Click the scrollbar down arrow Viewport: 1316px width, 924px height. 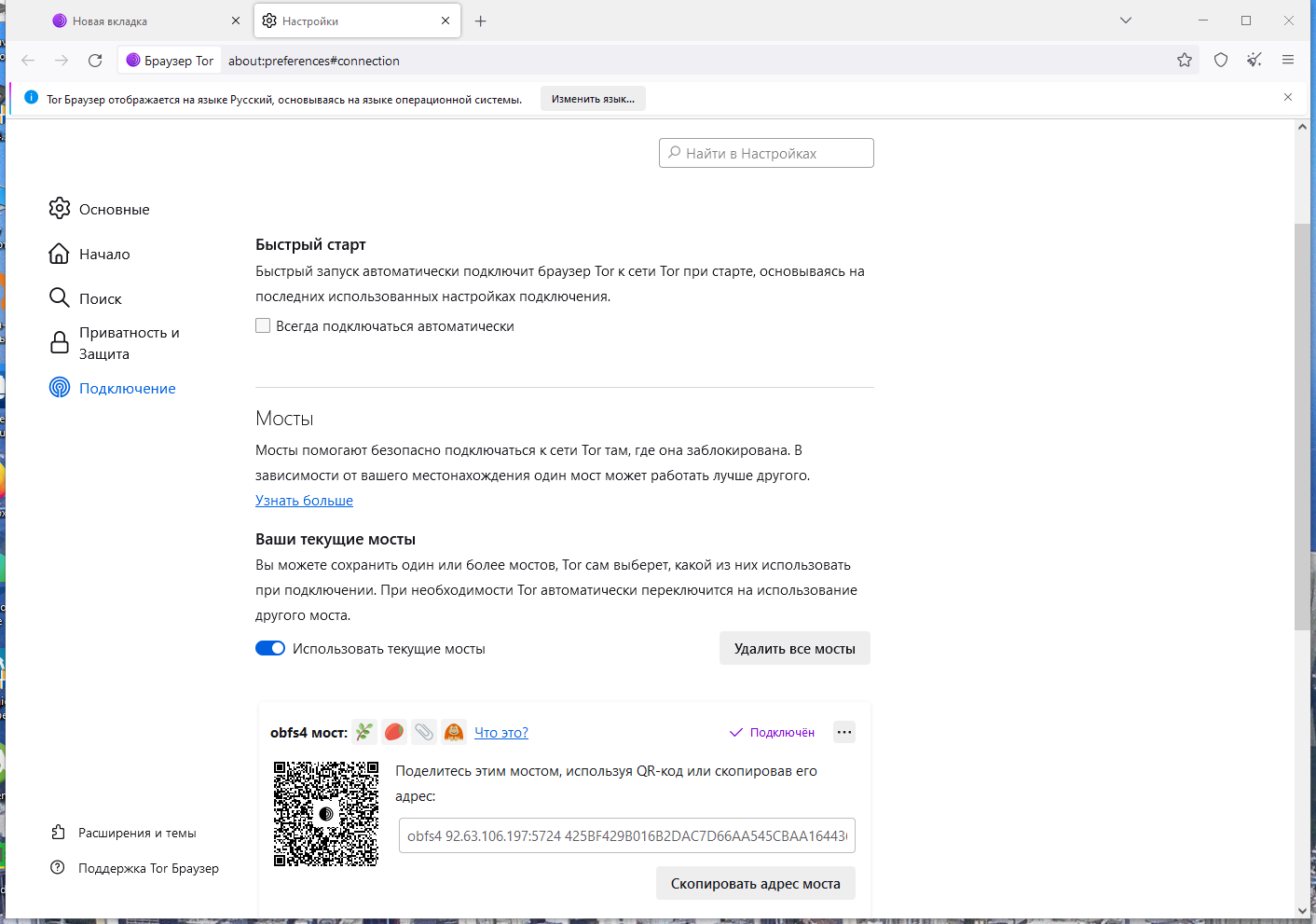(1302, 910)
